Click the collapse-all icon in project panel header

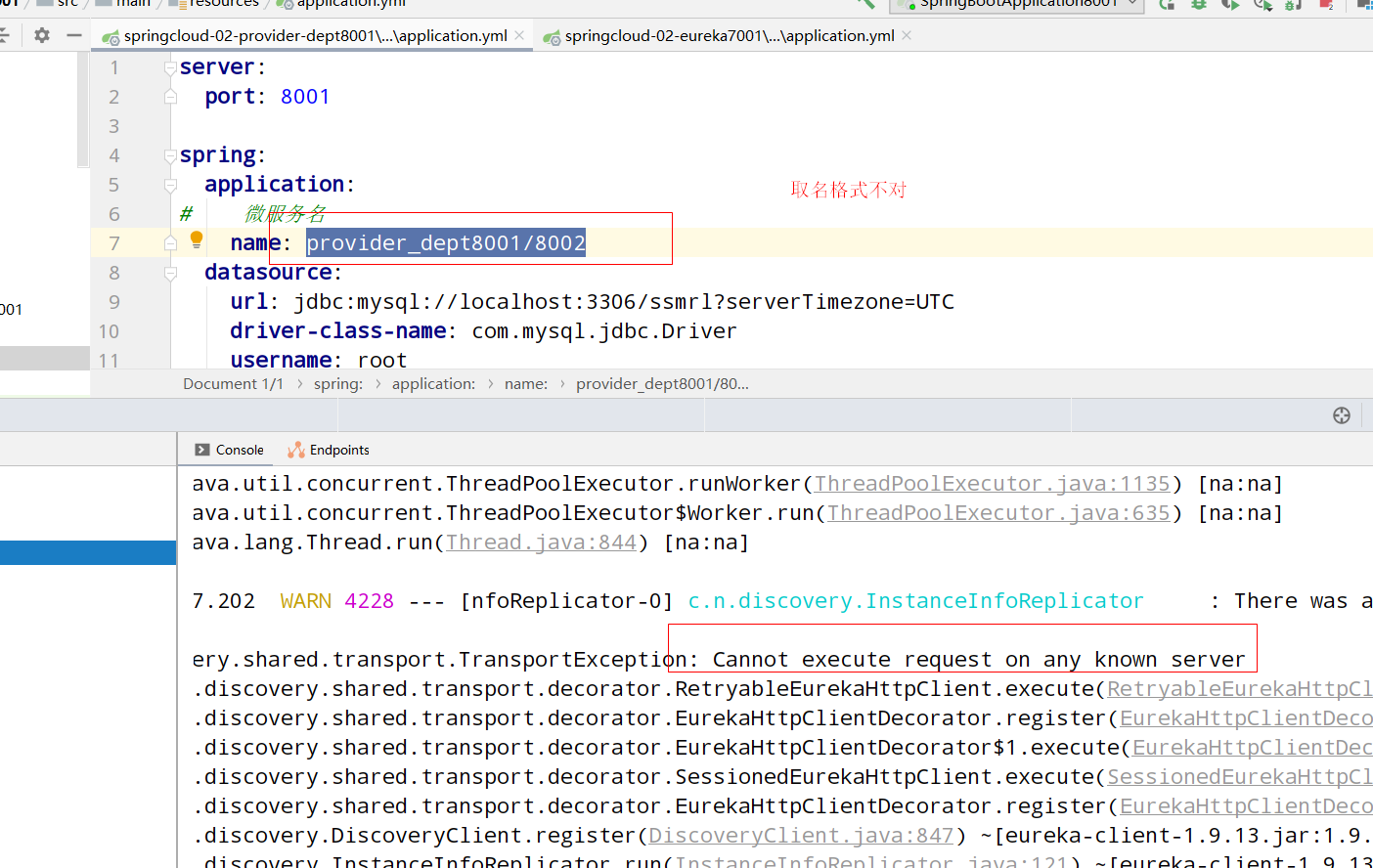[x=4, y=35]
